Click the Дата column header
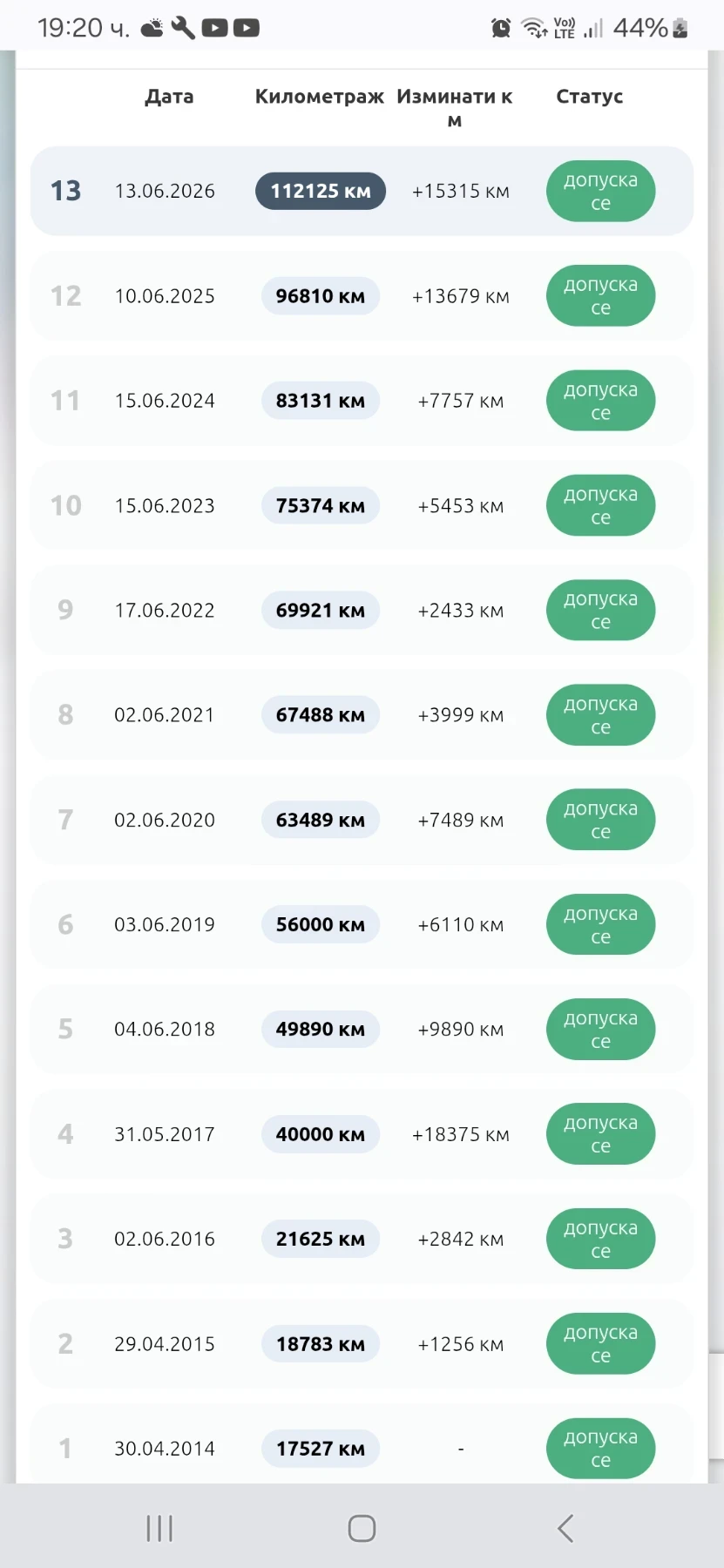 [169, 97]
